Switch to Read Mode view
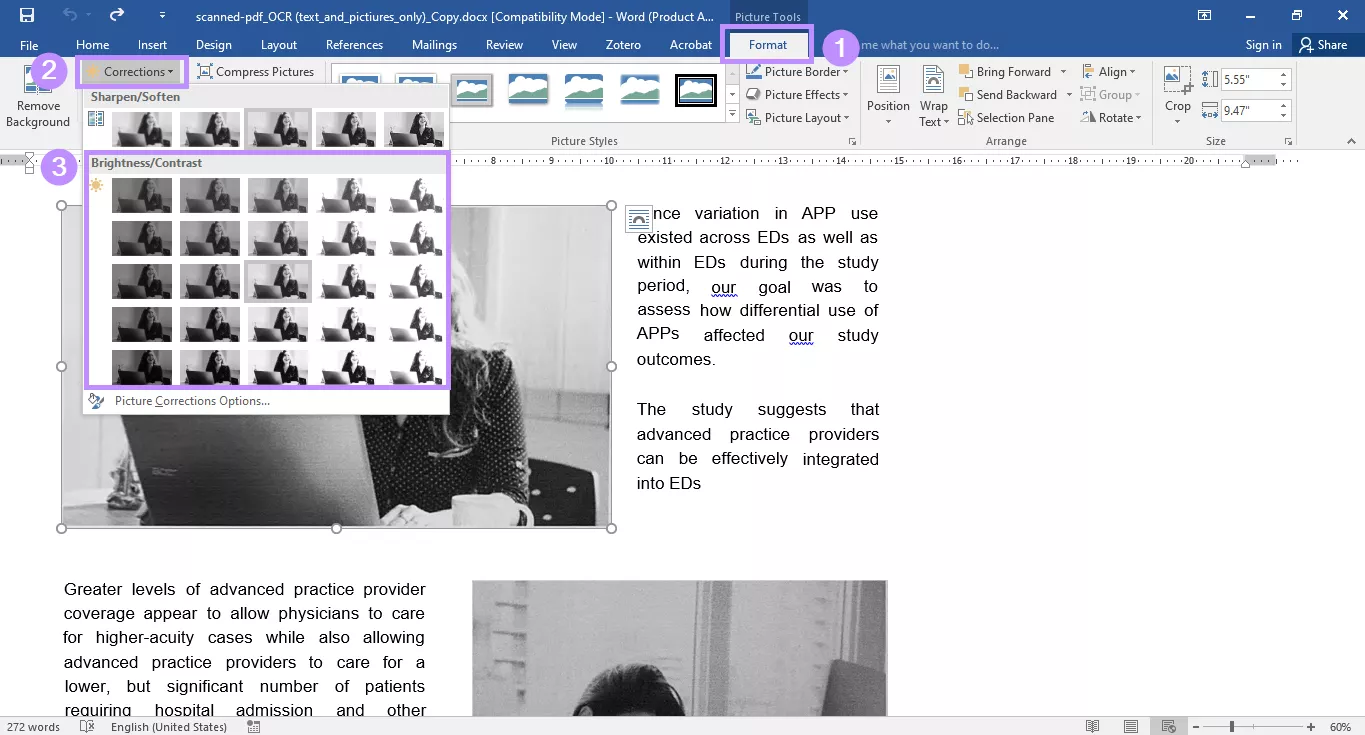1365x735 pixels. pos(1093,725)
